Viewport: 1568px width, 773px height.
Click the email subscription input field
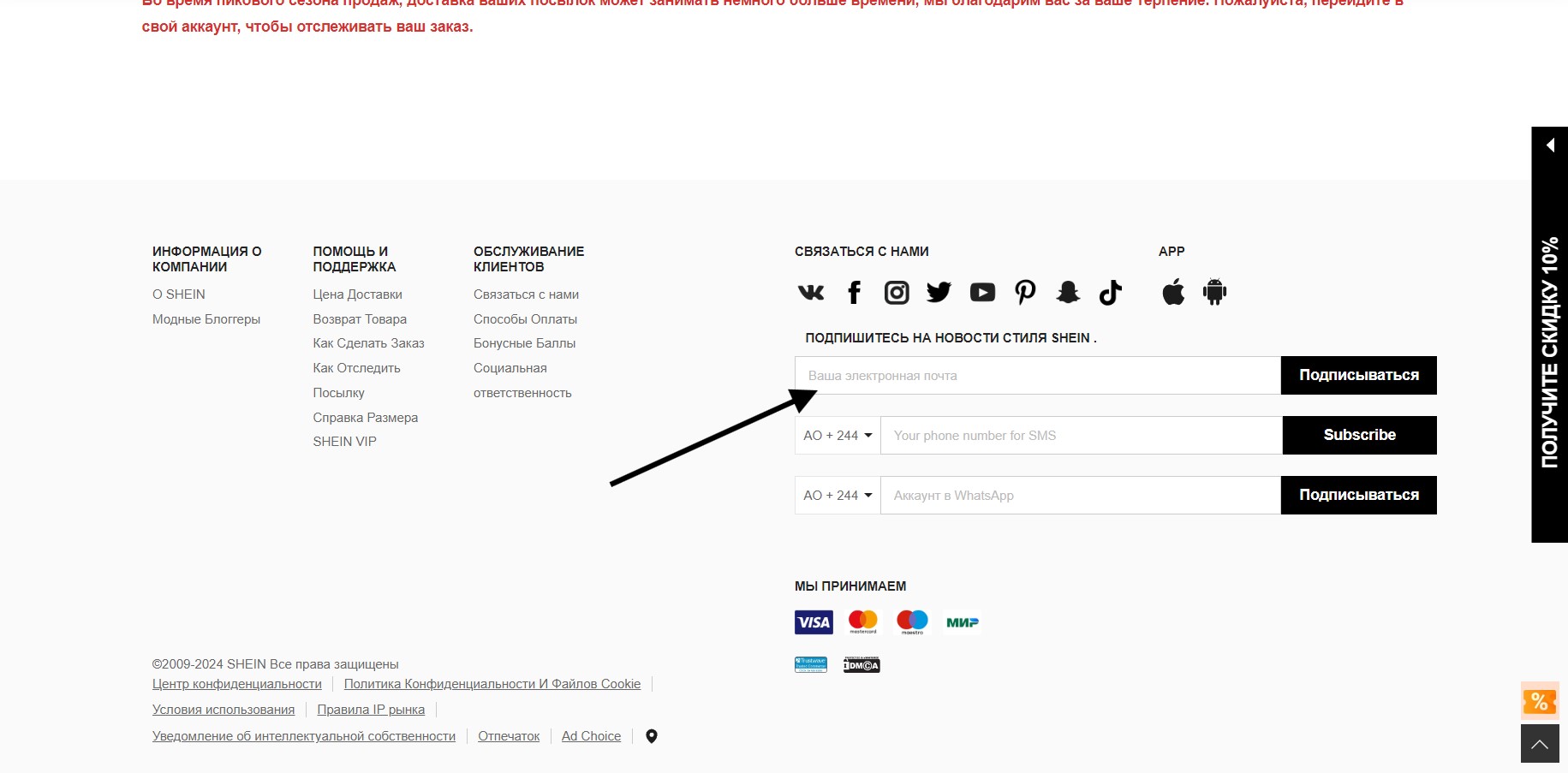(1038, 376)
